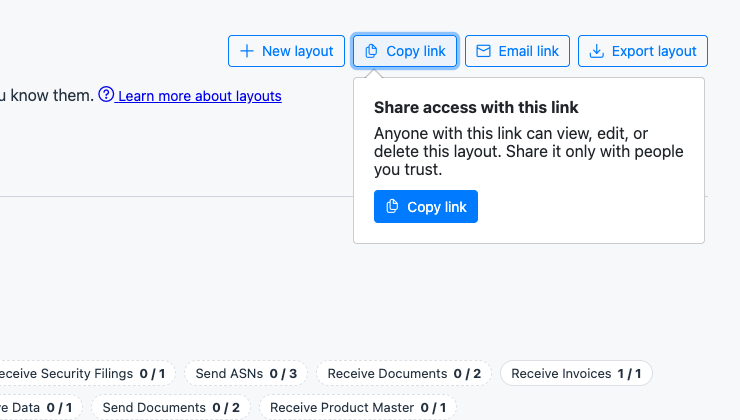This screenshot has width=740, height=420.
Task: Click the plus icon in New layout
Action: coord(247,51)
